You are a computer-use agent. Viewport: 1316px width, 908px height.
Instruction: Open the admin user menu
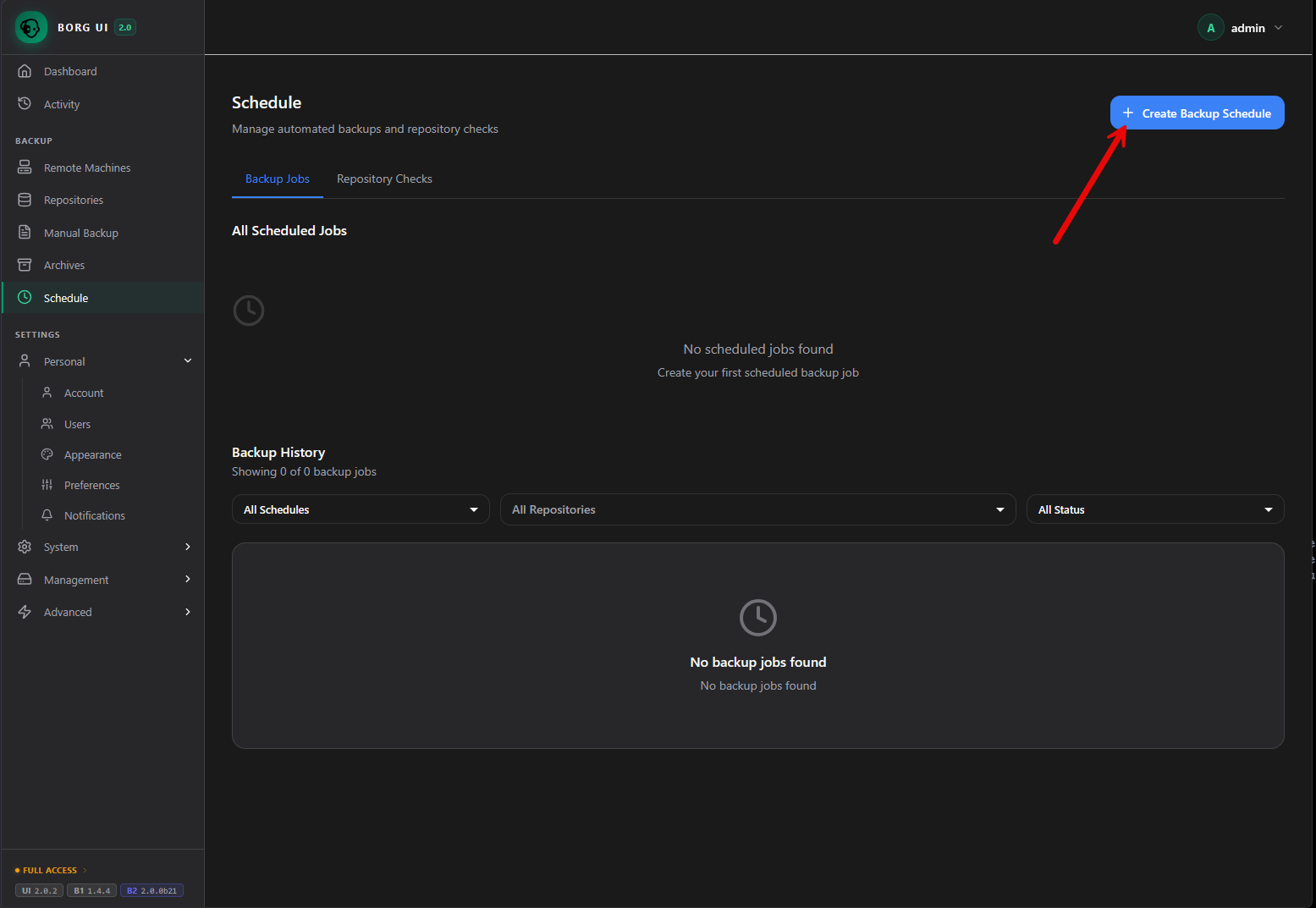[1241, 28]
